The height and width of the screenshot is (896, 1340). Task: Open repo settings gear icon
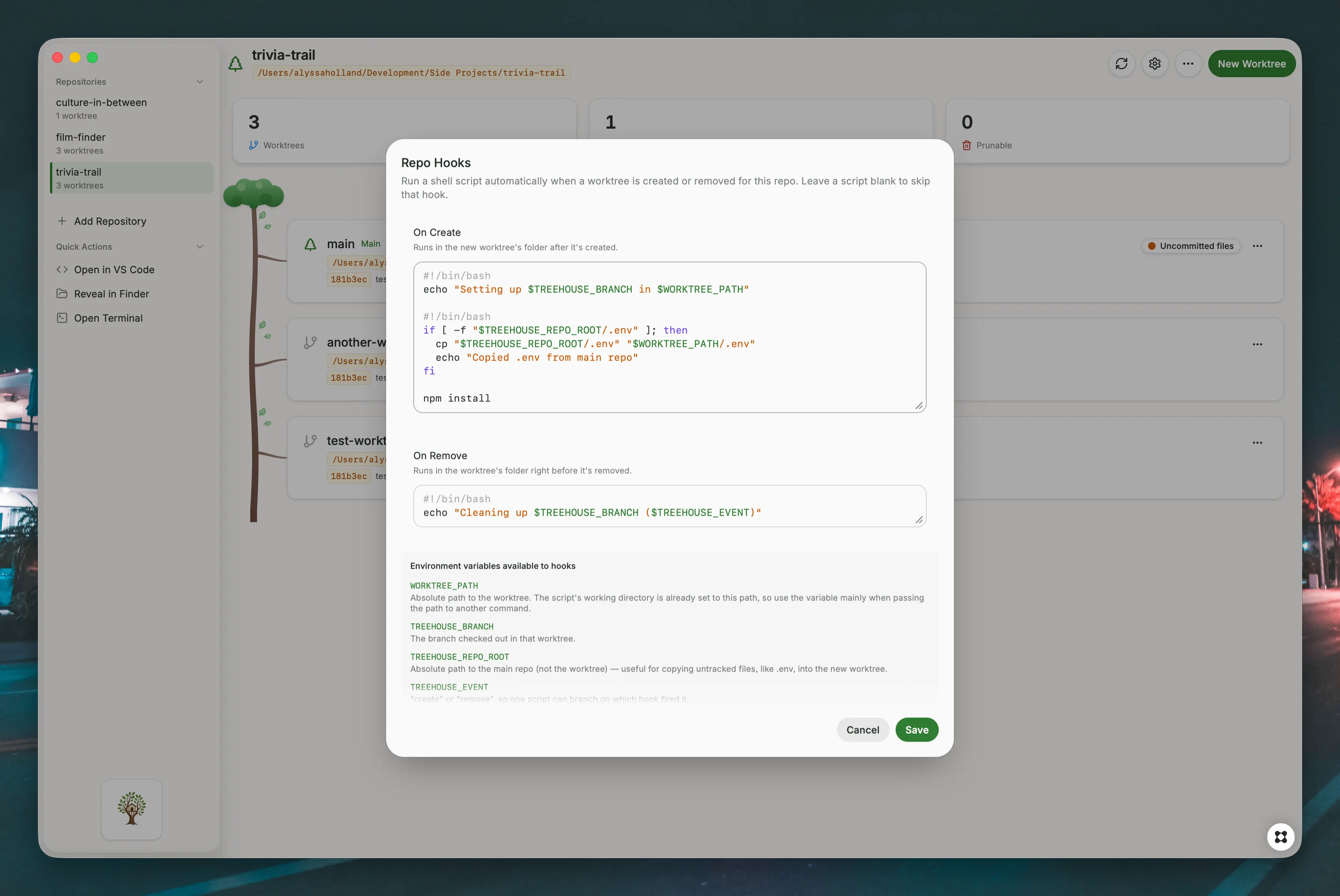point(1155,64)
